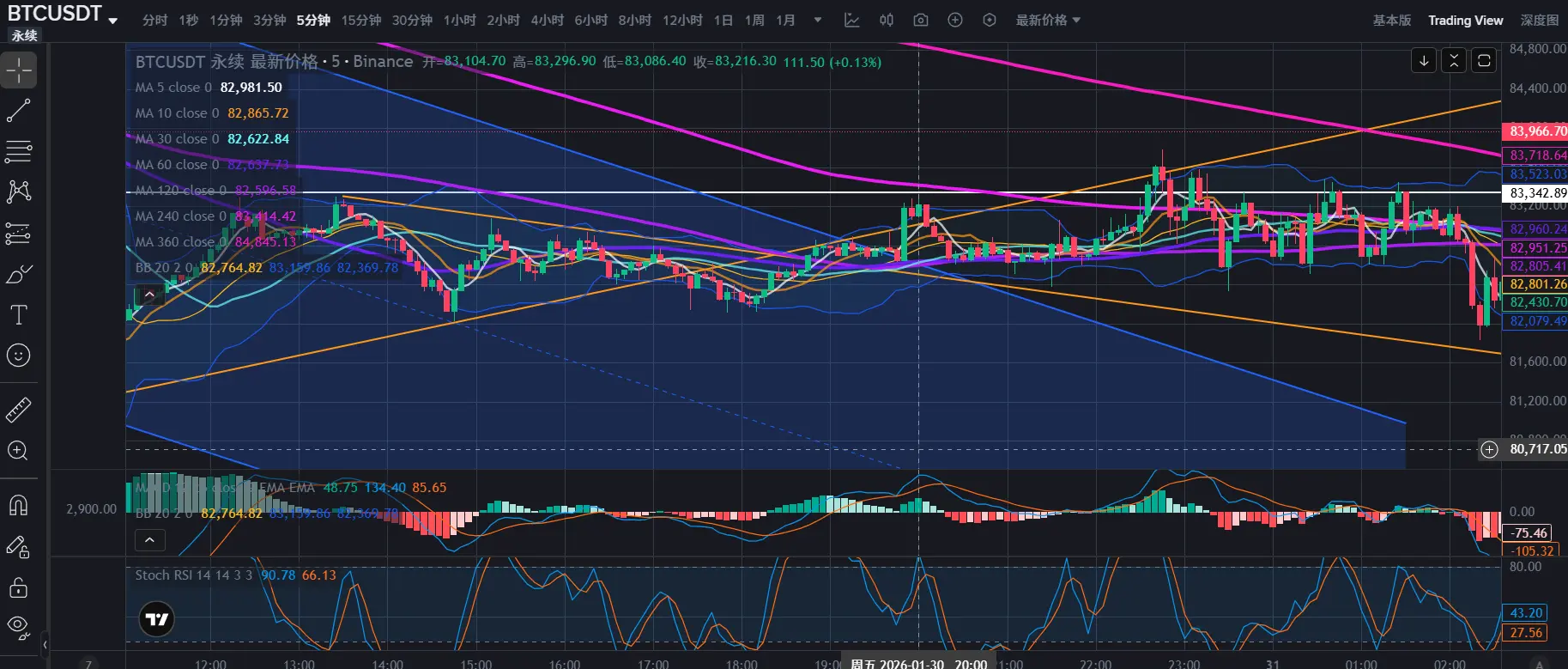Switch to the 6小时 interval
The image size is (1568, 669).
(x=590, y=20)
